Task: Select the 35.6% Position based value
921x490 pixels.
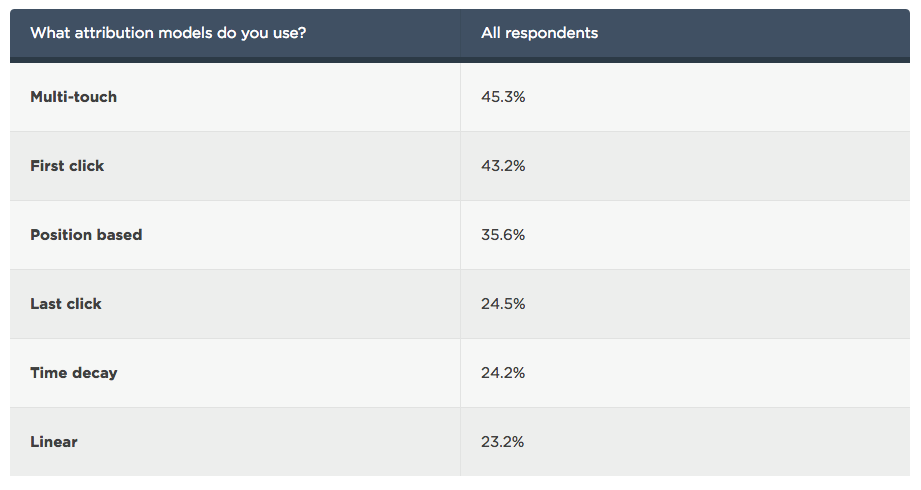Action: click(503, 235)
